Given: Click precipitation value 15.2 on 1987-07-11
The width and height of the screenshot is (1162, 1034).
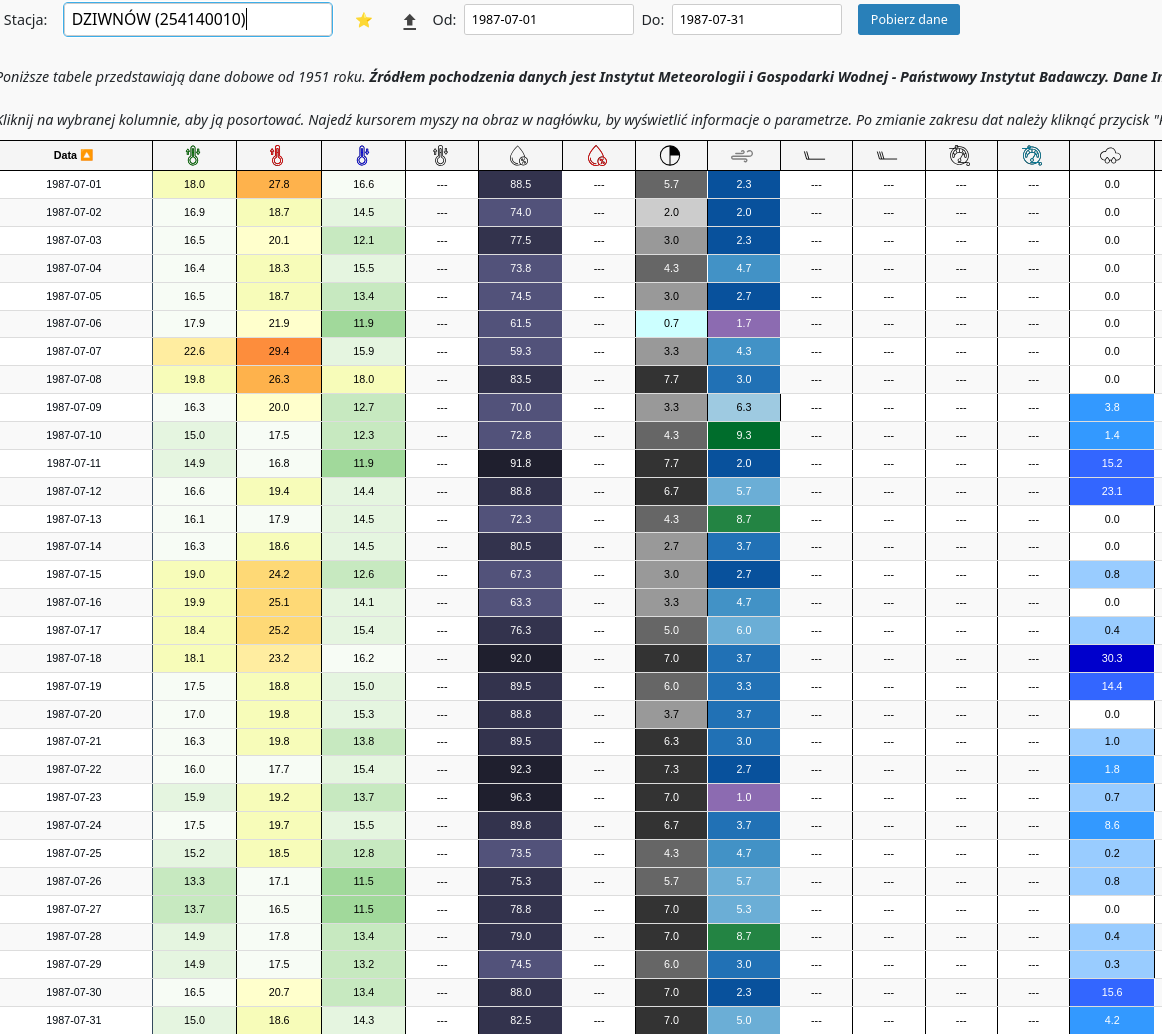Looking at the screenshot, I should (1112, 463).
